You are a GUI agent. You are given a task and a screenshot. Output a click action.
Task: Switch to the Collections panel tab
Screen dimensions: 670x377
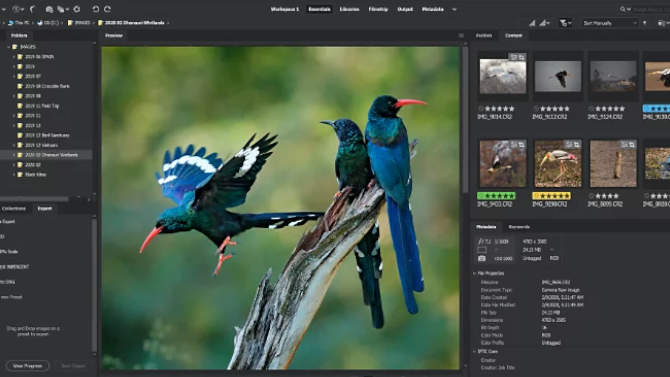click(14, 209)
